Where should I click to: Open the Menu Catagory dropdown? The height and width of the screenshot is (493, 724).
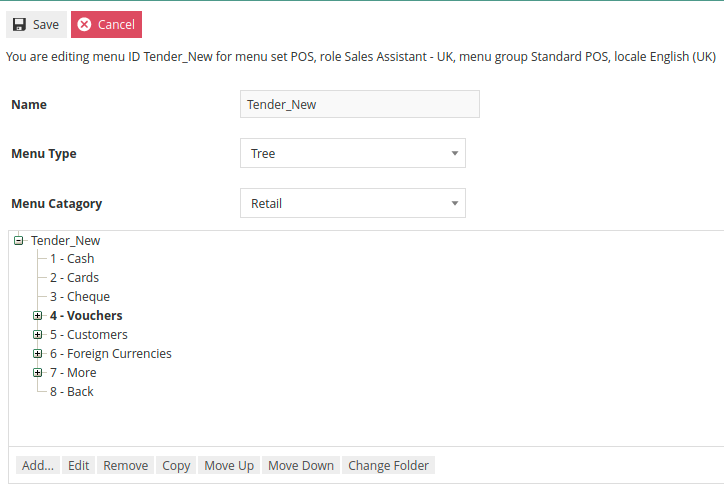[352, 203]
